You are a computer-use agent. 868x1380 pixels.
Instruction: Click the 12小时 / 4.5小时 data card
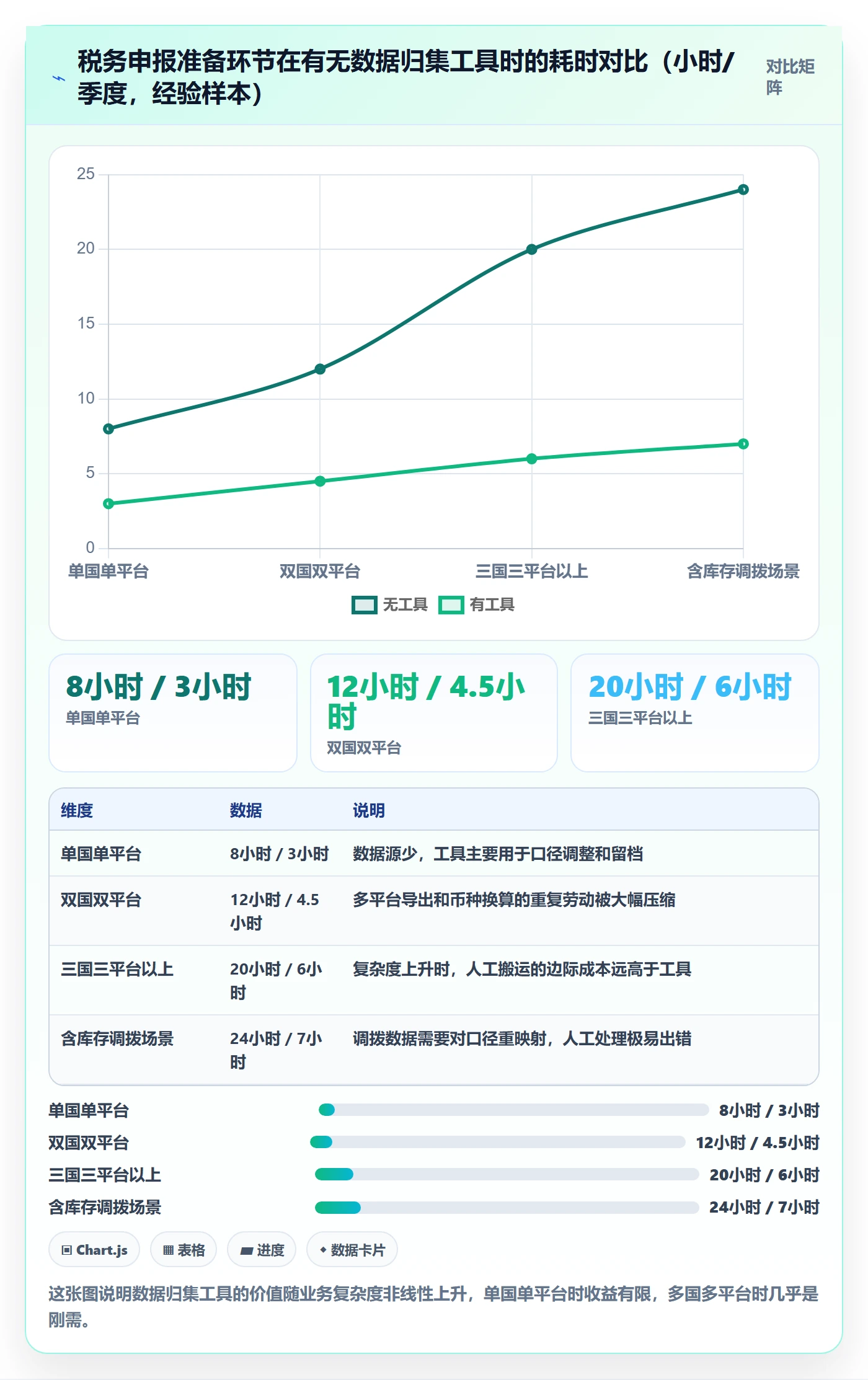pos(434,713)
